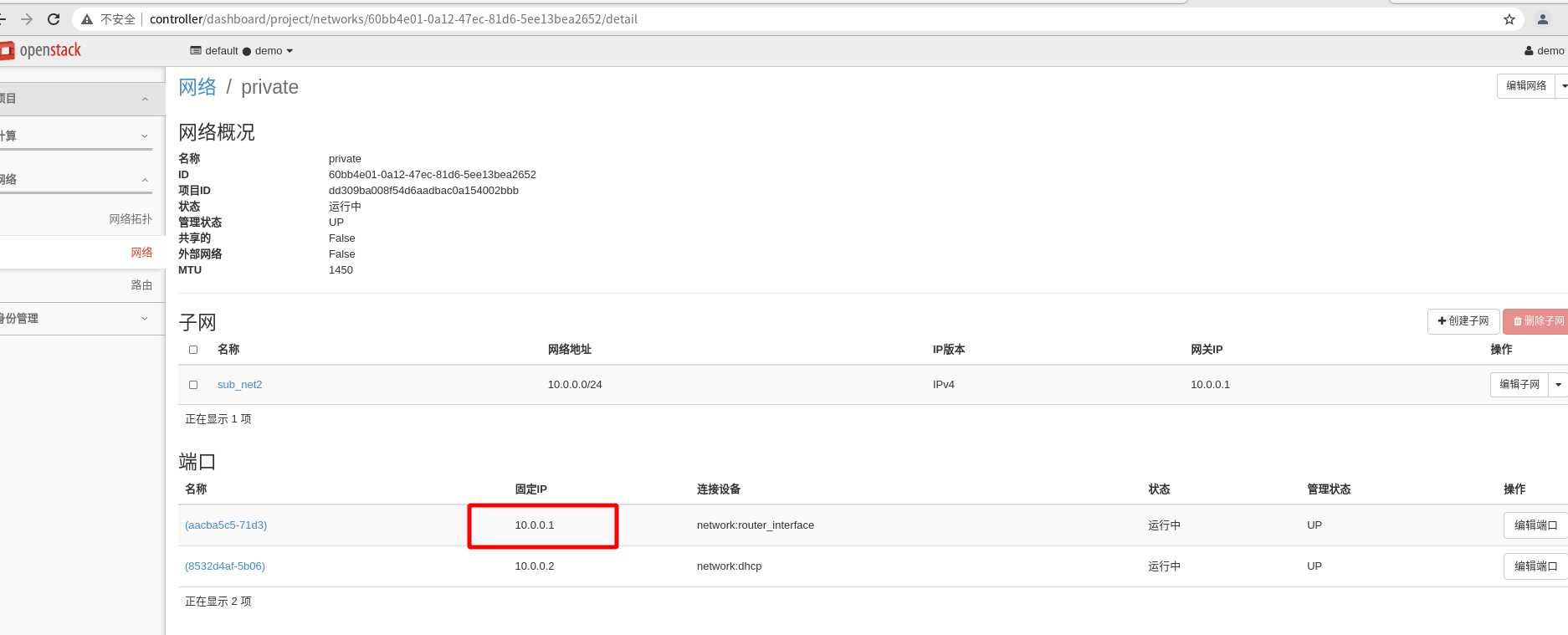Image resolution: width=1568 pixels, height=635 pixels.
Task: Click the network address 10.0.0.0/24
Action: [x=575, y=385]
